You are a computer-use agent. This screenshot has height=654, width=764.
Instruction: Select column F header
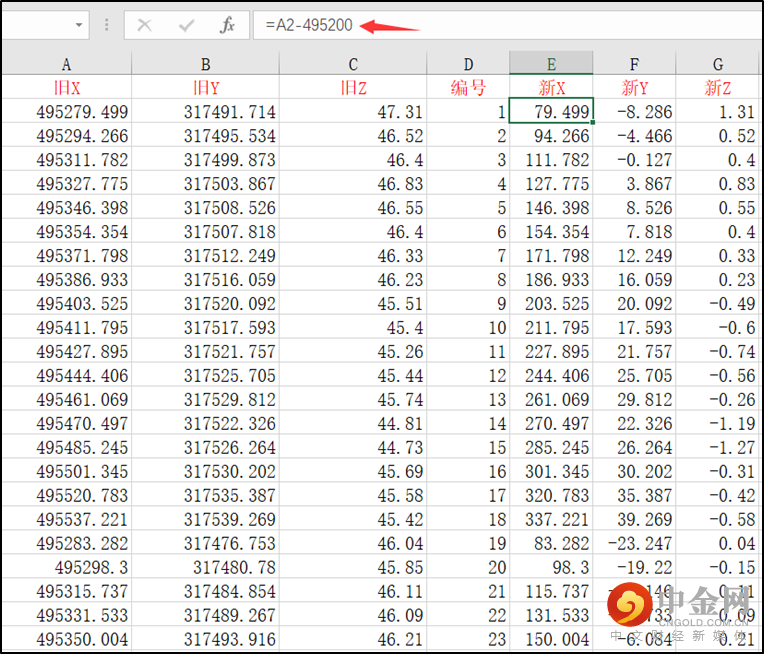point(634,64)
